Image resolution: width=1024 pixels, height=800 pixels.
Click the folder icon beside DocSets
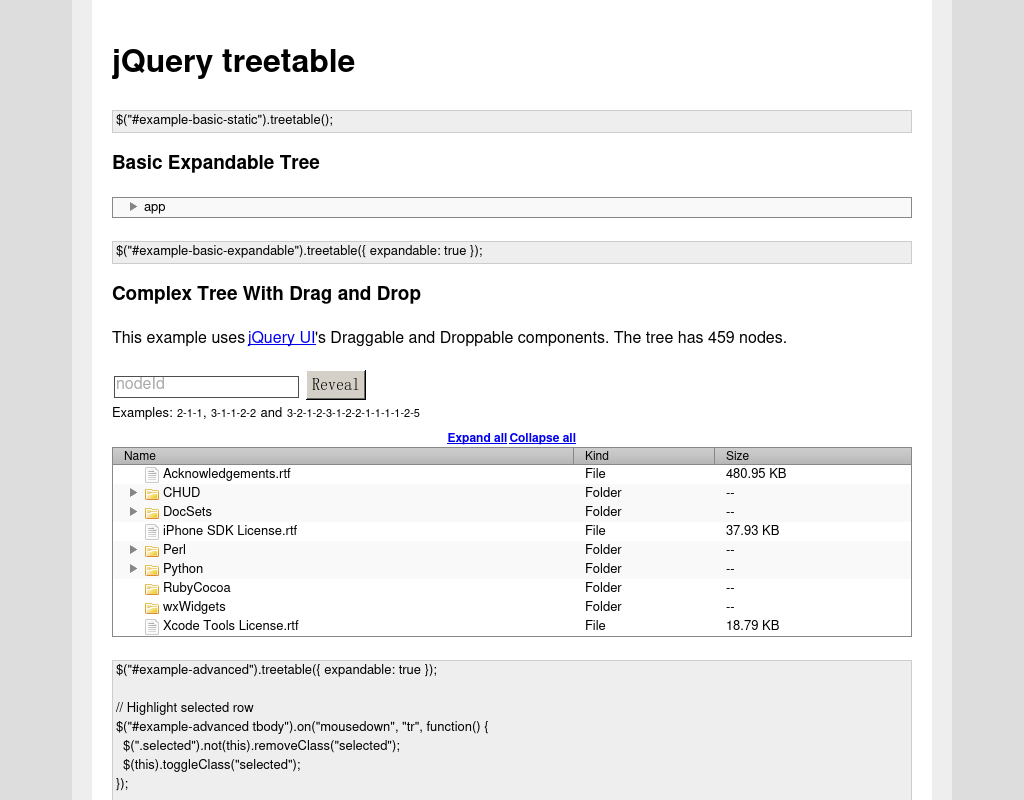click(x=151, y=511)
